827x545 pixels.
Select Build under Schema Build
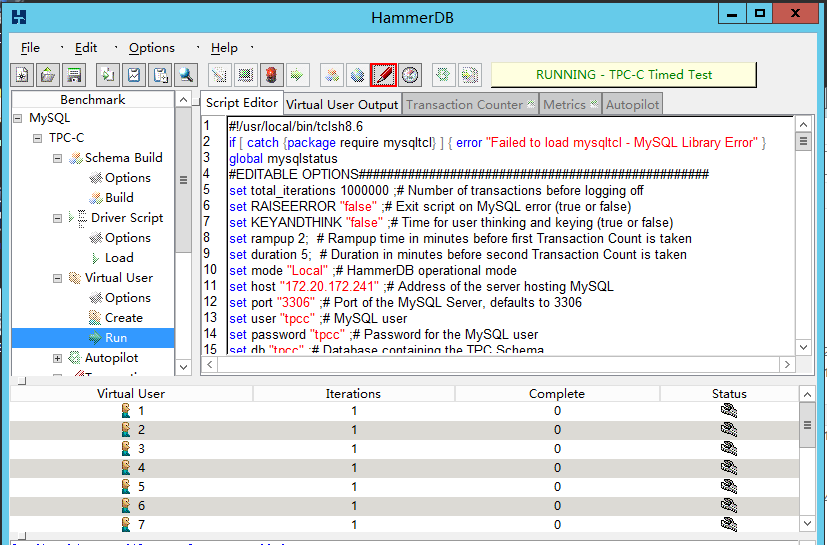pos(119,198)
